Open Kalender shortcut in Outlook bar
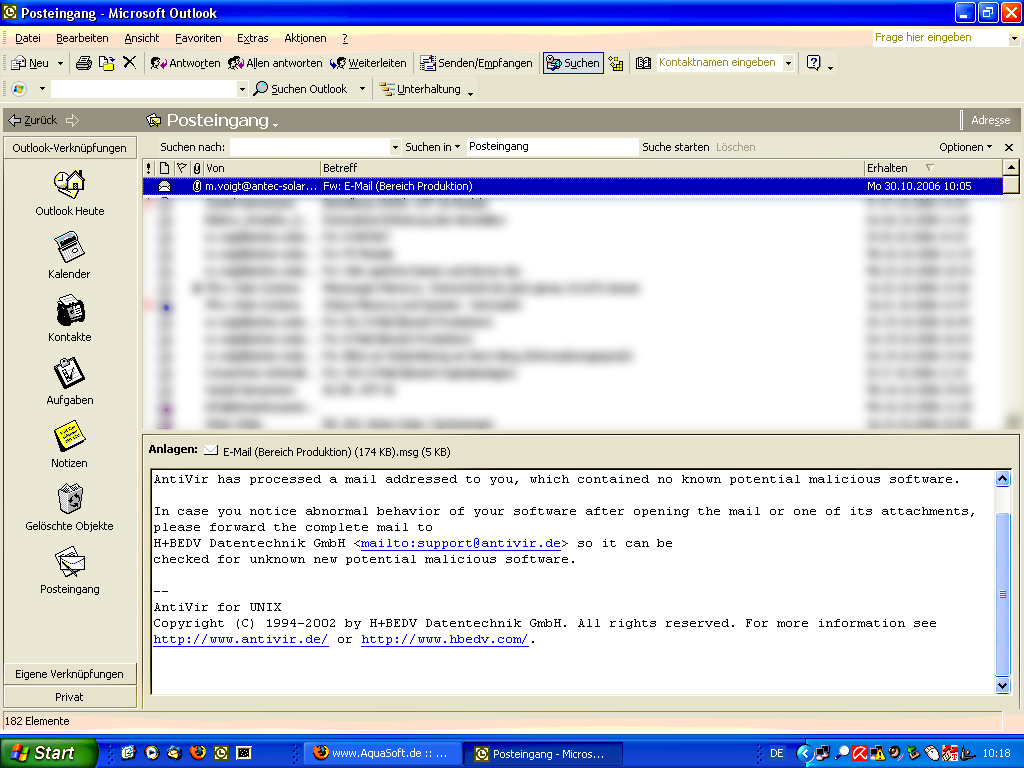 coord(69,246)
